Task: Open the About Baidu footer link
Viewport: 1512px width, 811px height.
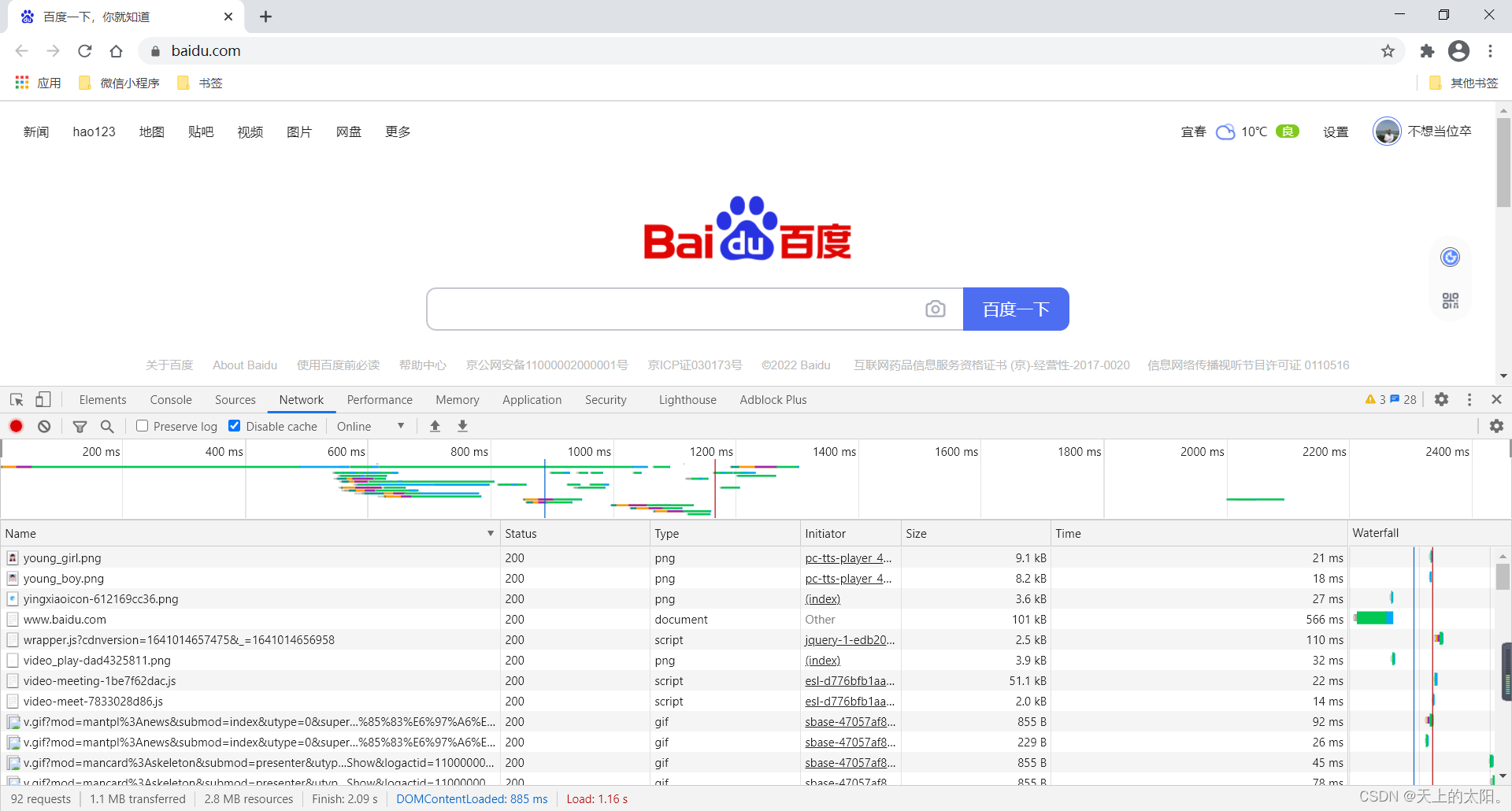Action: click(245, 365)
